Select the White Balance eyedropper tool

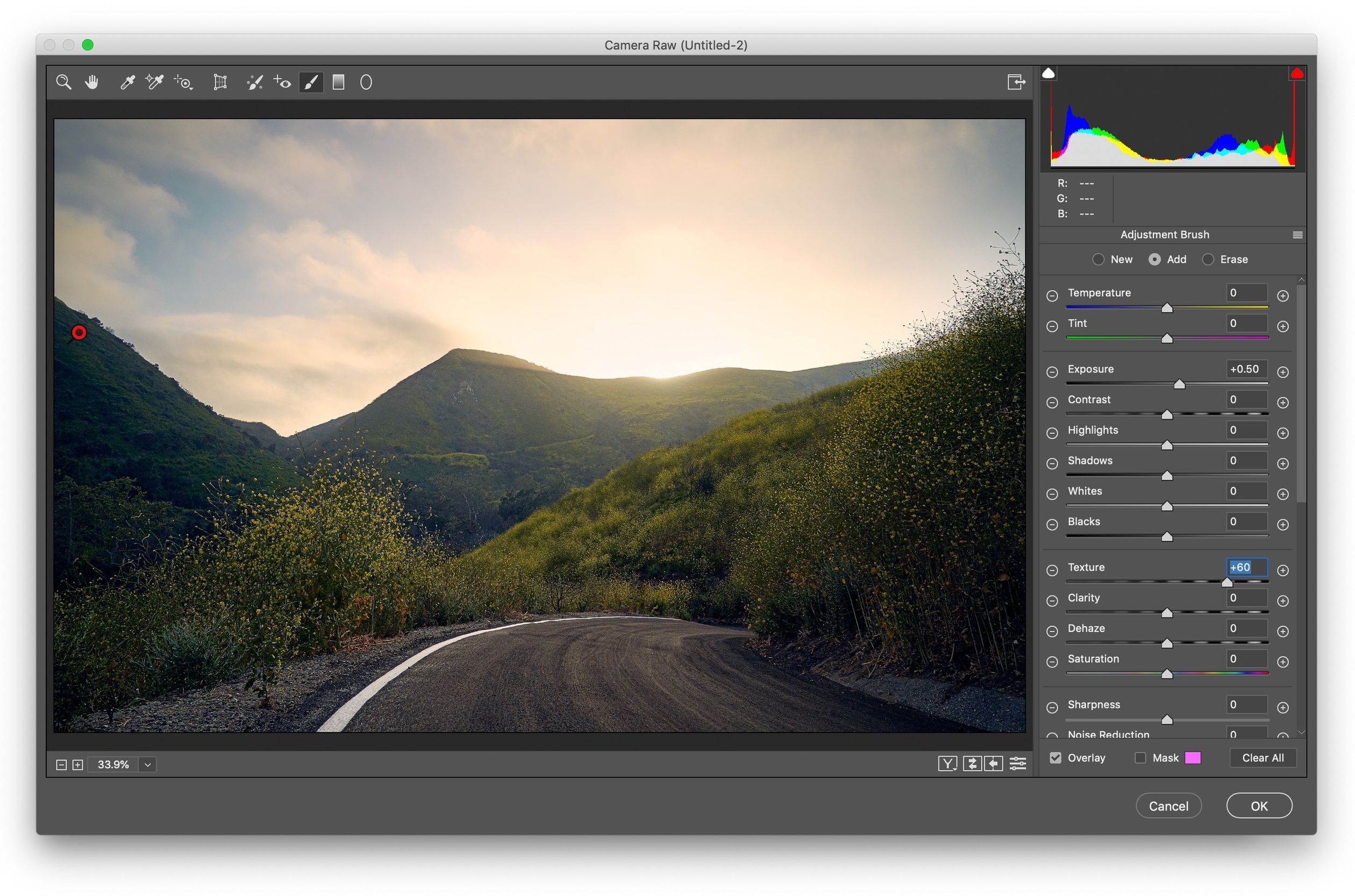(127, 82)
